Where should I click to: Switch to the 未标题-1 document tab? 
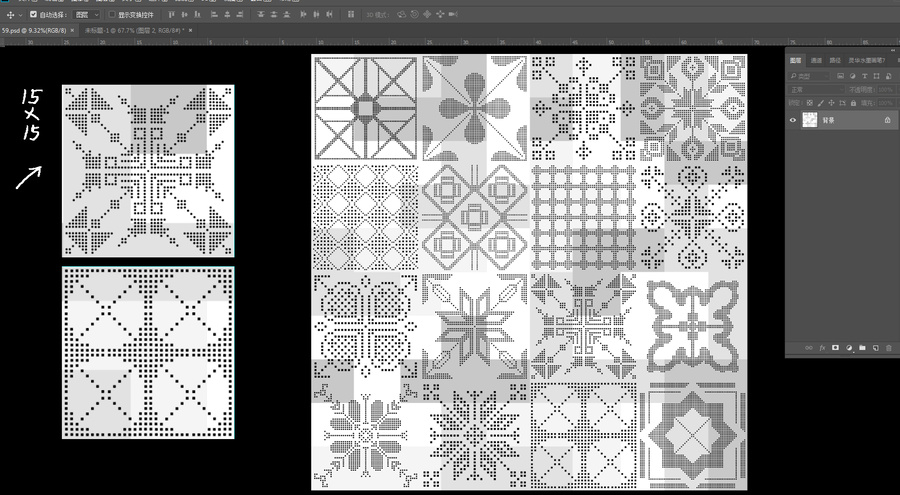click(x=135, y=30)
